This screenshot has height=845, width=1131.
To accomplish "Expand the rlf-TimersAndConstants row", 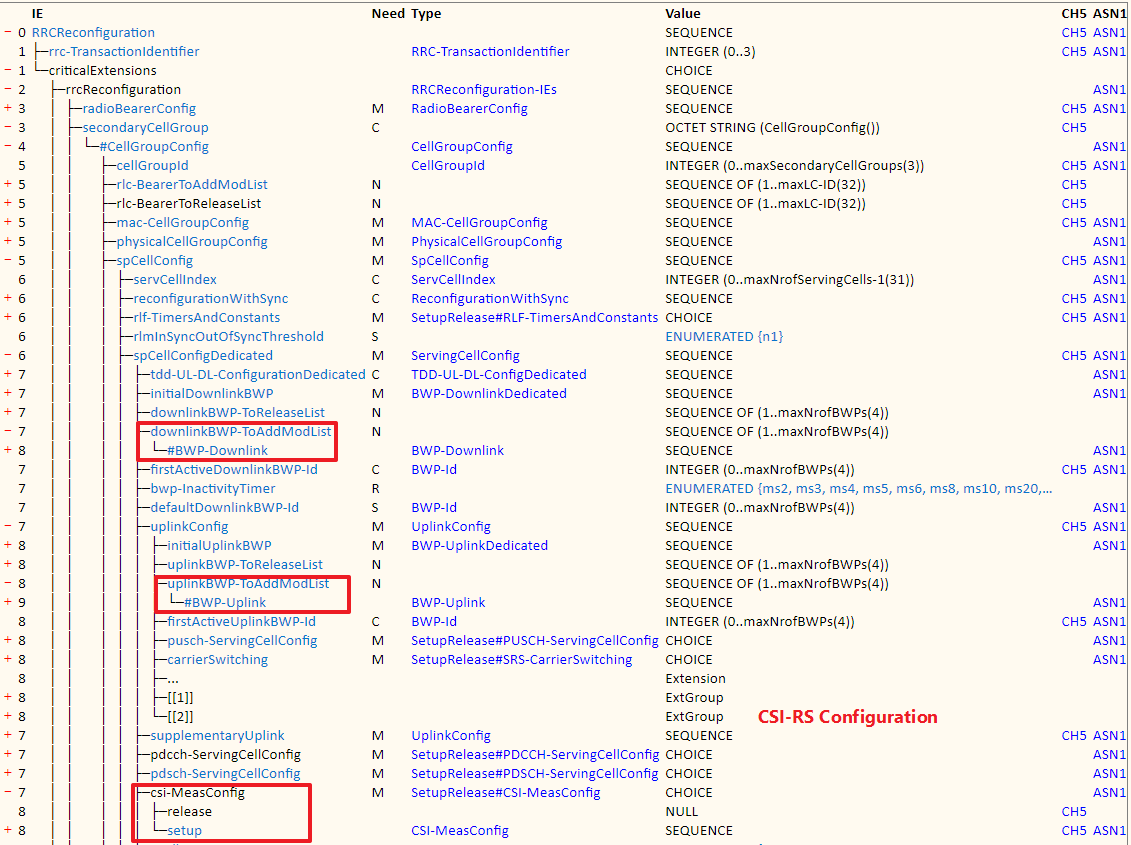I will click(x=8, y=318).
